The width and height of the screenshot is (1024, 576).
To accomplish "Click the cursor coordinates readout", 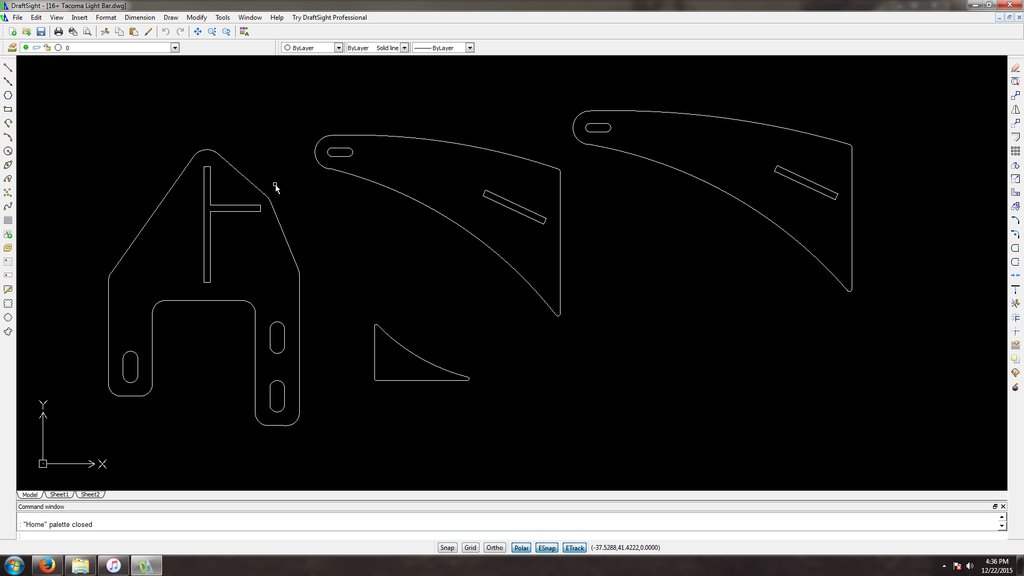I will coord(626,548).
